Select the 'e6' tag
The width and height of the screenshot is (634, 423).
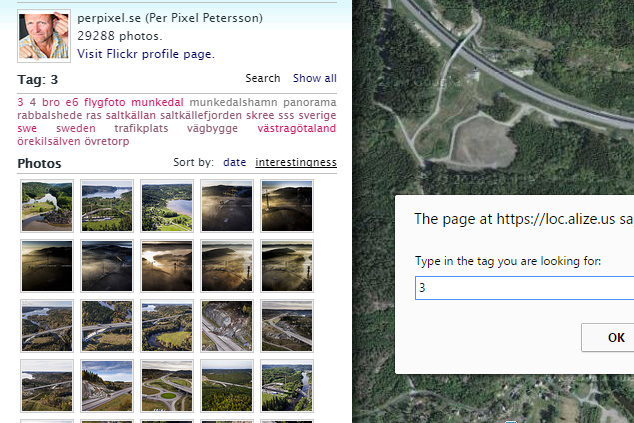pos(72,102)
